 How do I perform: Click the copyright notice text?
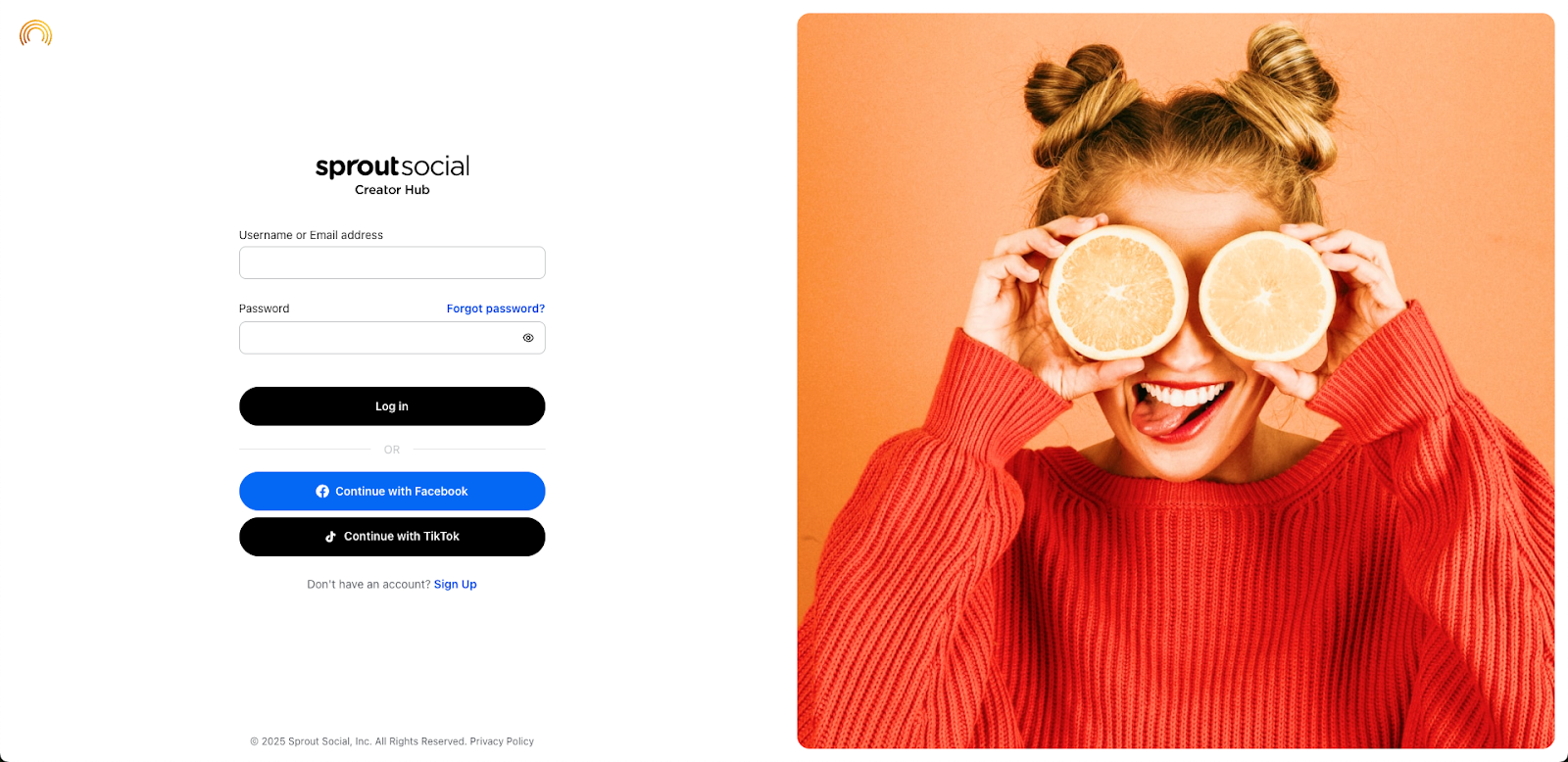click(359, 741)
